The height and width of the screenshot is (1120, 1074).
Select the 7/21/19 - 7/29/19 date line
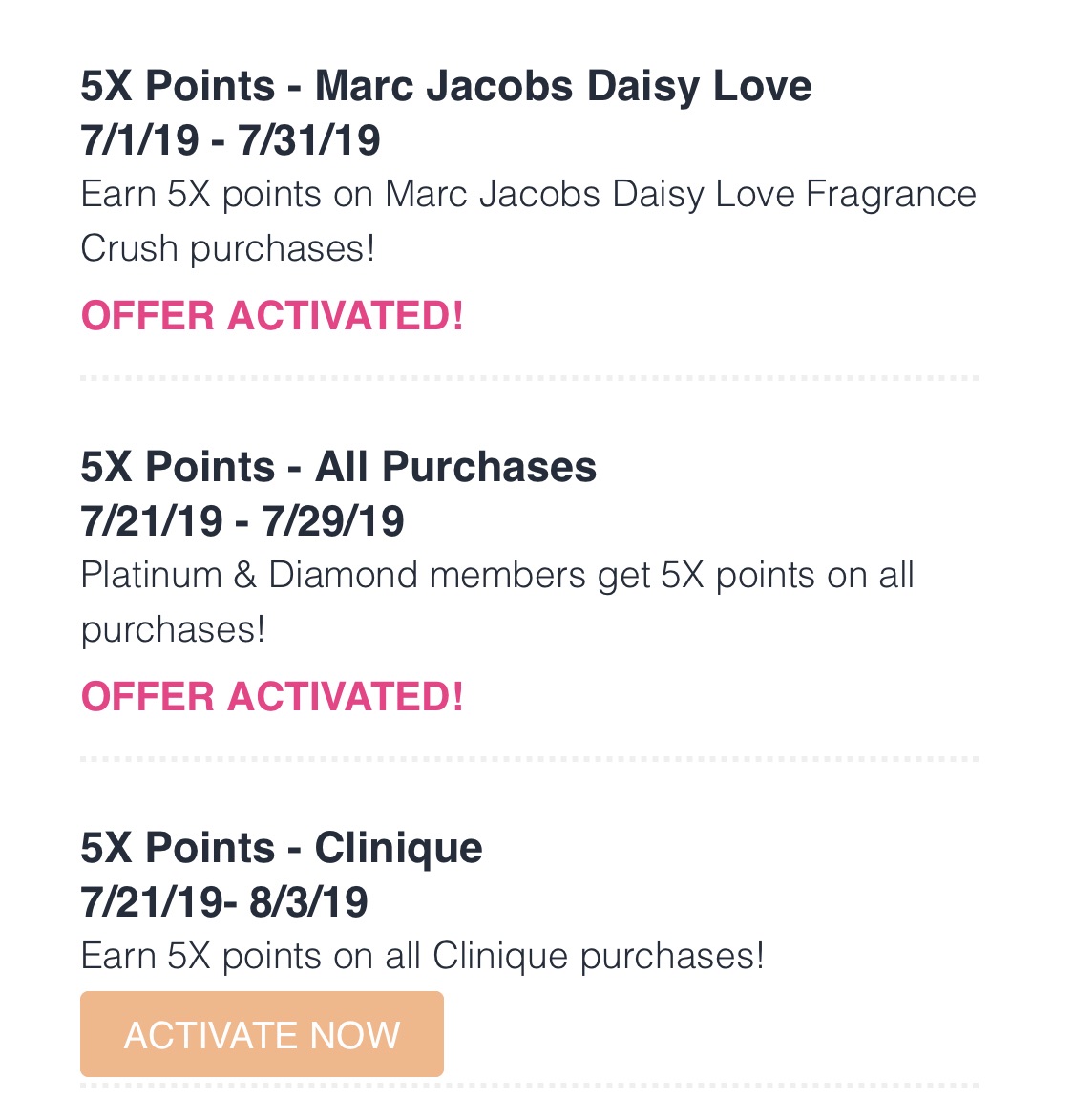pos(242,520)
